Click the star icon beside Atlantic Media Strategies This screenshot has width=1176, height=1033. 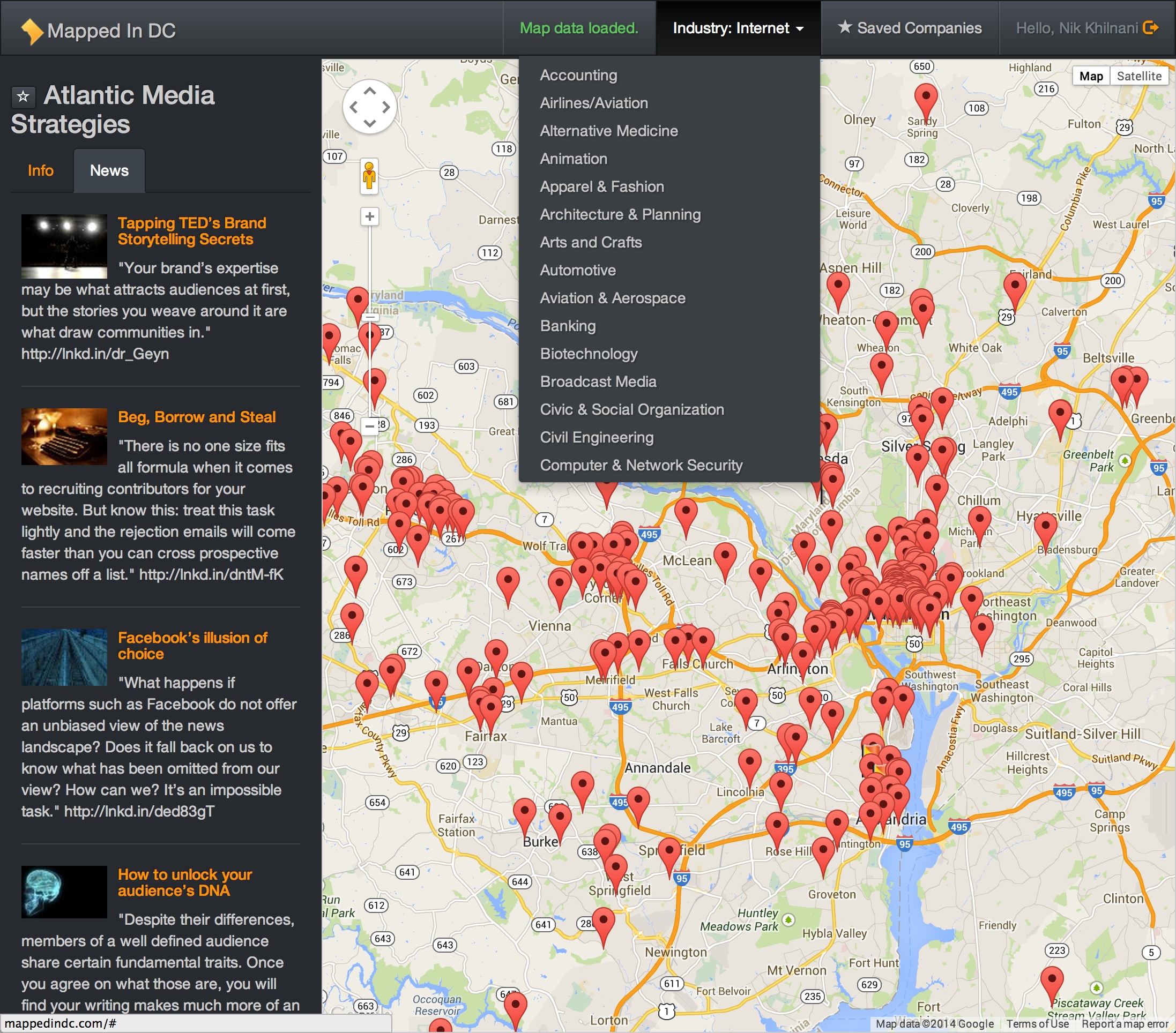[23, 96]
